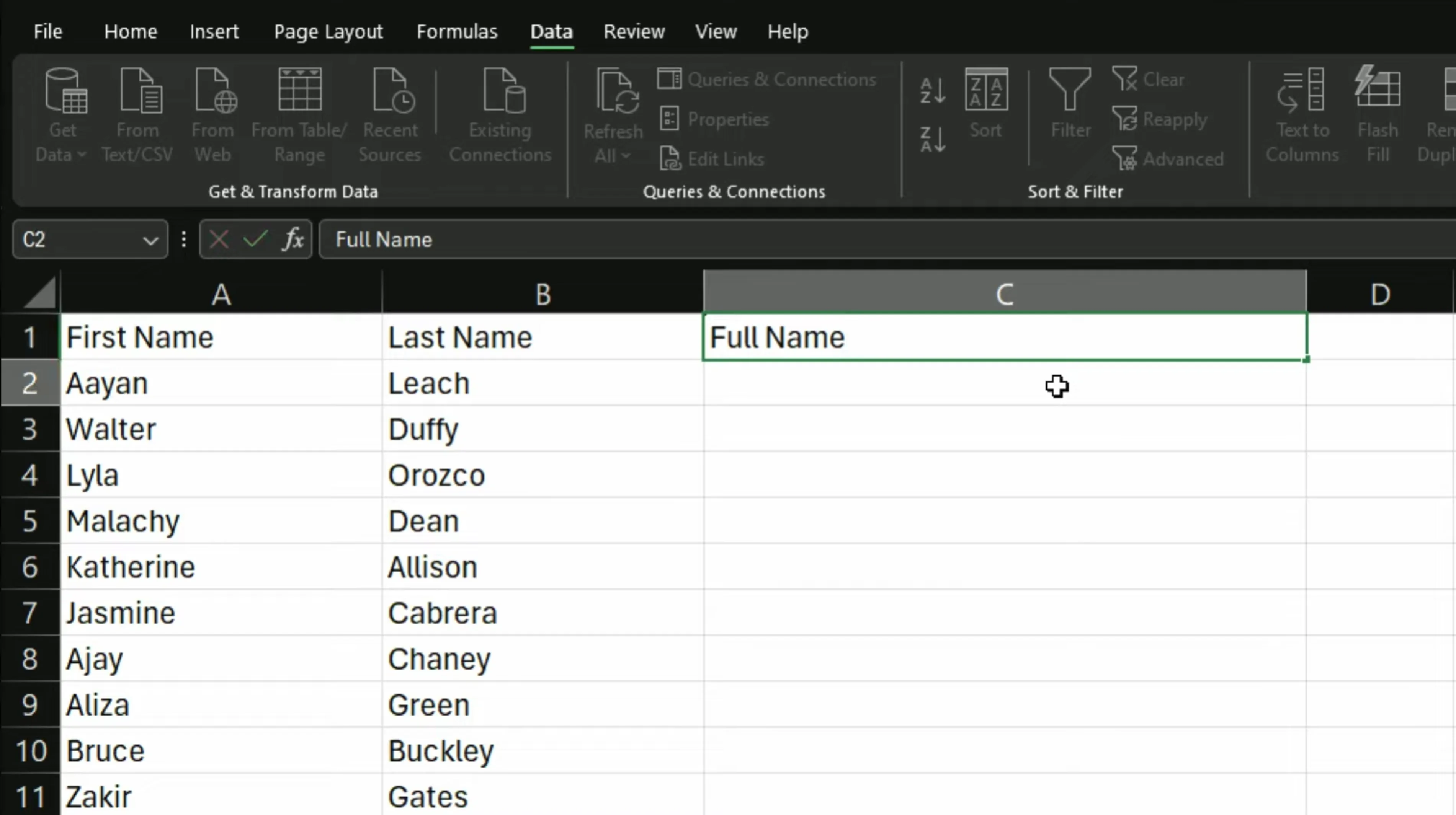Switch to the Insert tab
This screenshot has width=1456, height=815.
click(214, 32)
